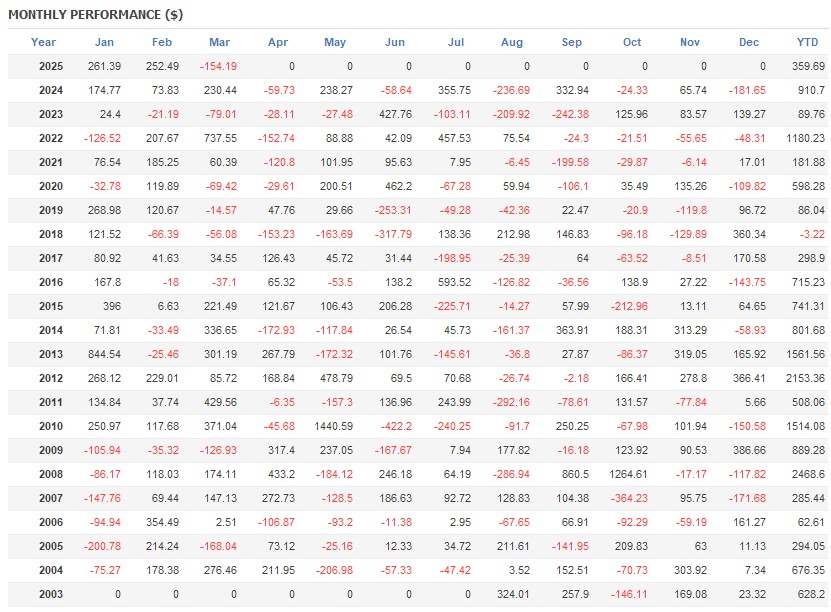Select the 737.55 March 2022 cell
Viewport: 831px width, 612px height.
[220, 138]
